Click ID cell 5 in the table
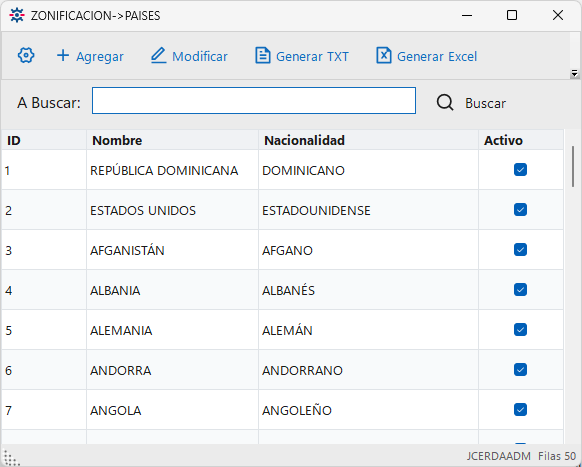Image resolution: width=582 pixels, height=467 pixels. [x=44, y=330]
